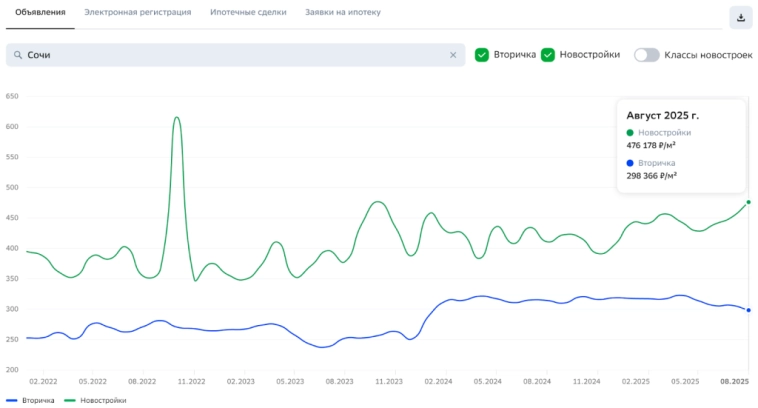Click the search input containing Сочи
The height and width of the screenshot is (408, 758).
click(230, 55)
